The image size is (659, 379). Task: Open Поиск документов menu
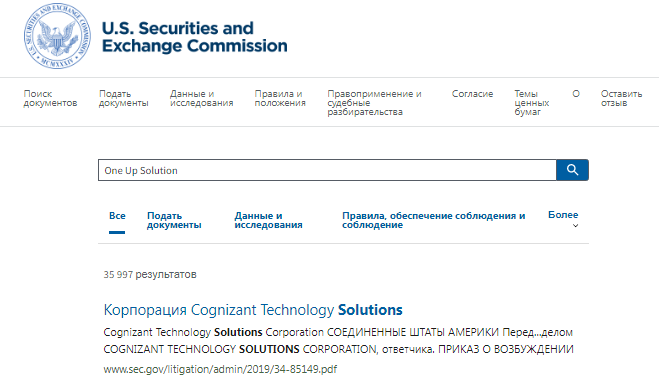tap(50, 98)
